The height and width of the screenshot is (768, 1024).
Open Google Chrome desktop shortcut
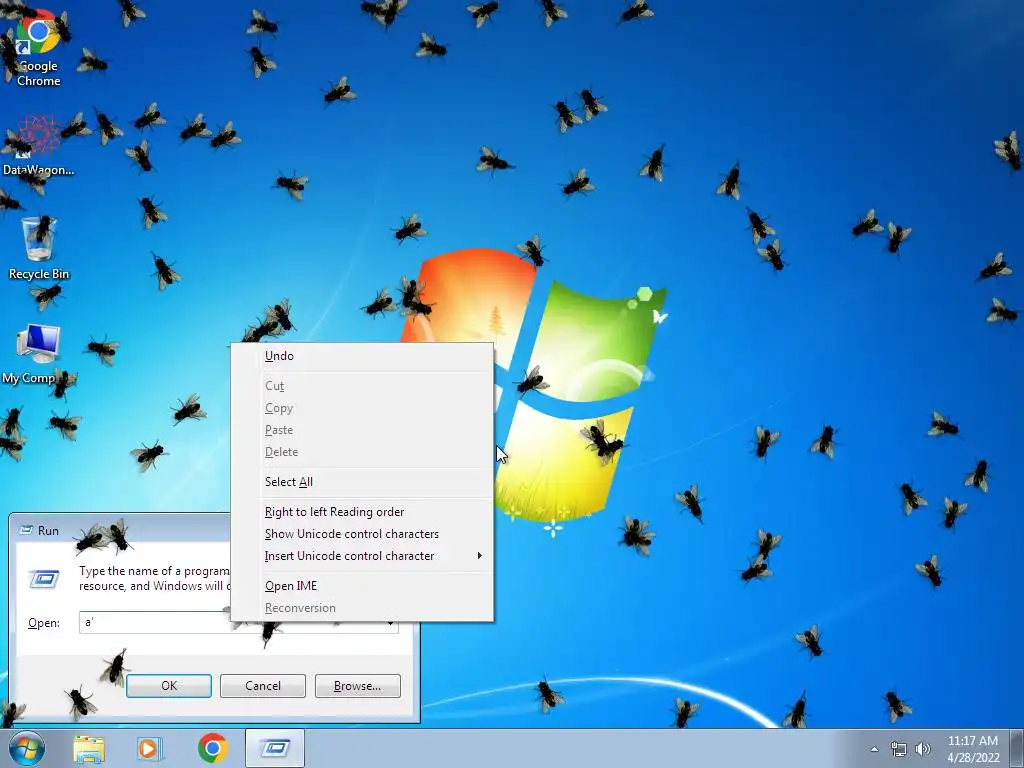tap(38, 49)
